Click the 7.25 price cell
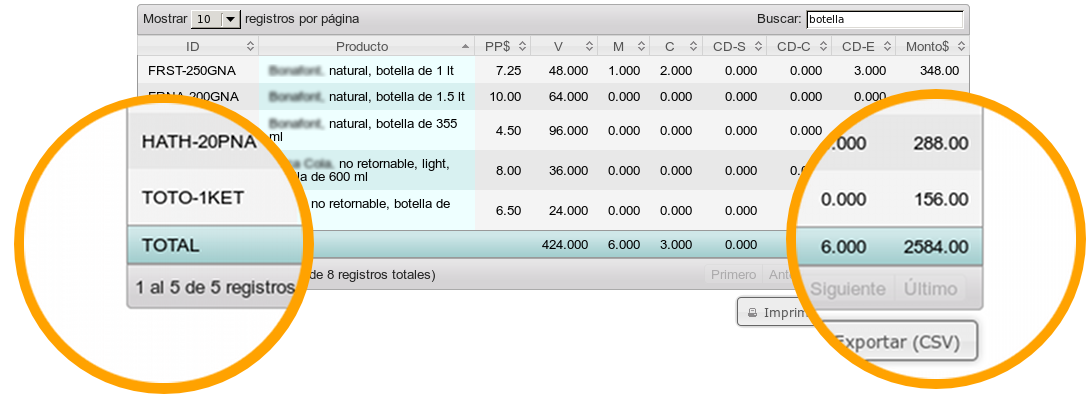This screenshot has width=1091, height=399. point(509,71)
